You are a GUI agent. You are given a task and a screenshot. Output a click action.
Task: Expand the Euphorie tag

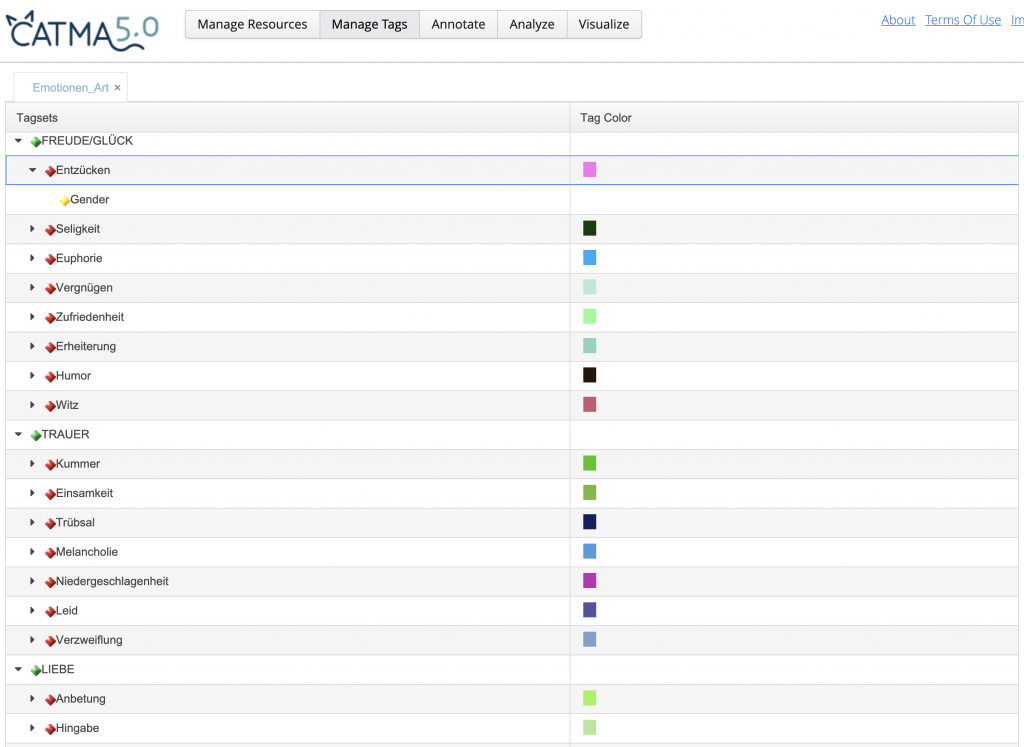(x=32, y=258)
